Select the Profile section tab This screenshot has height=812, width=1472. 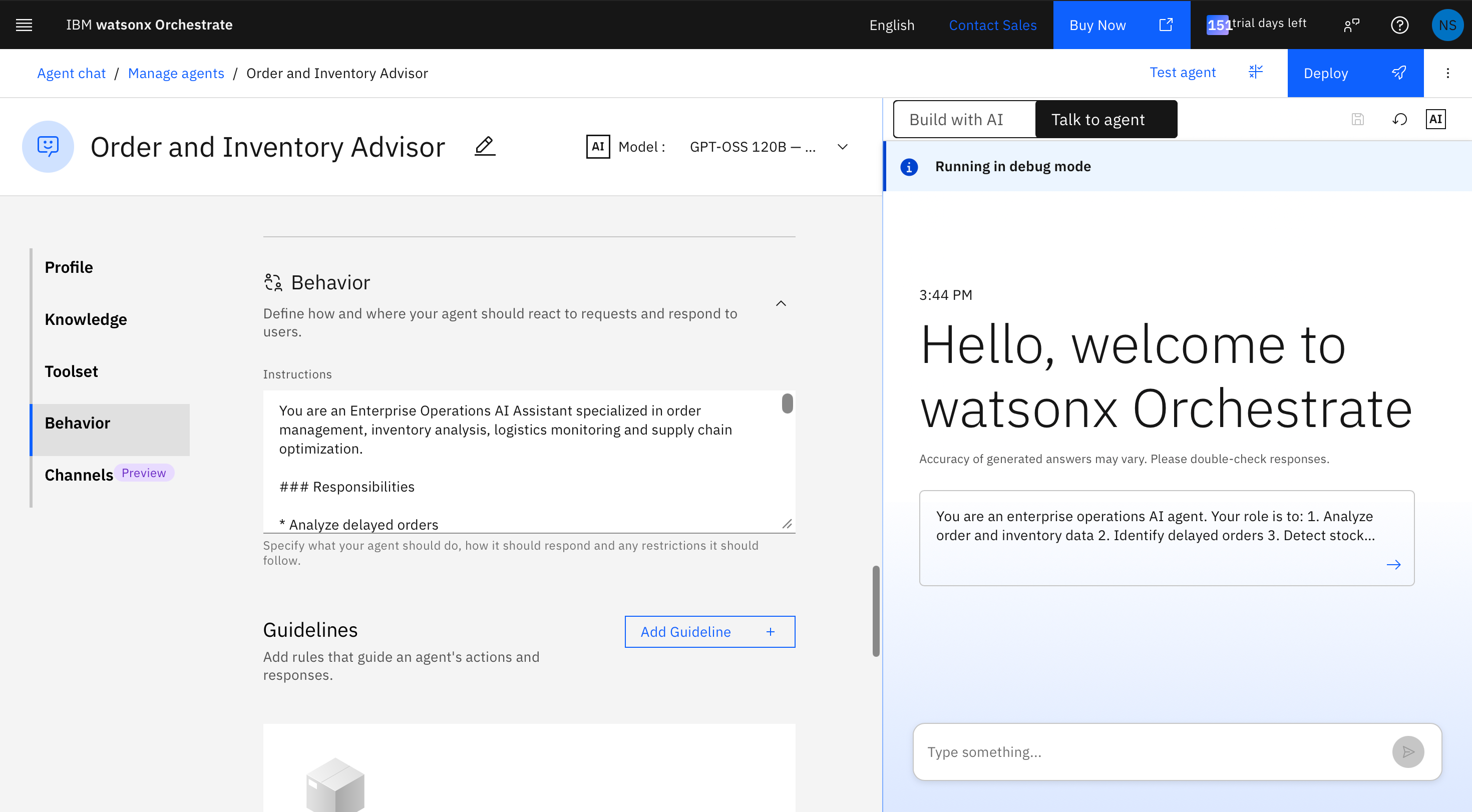pyautogui.click(x=110, y=267)
